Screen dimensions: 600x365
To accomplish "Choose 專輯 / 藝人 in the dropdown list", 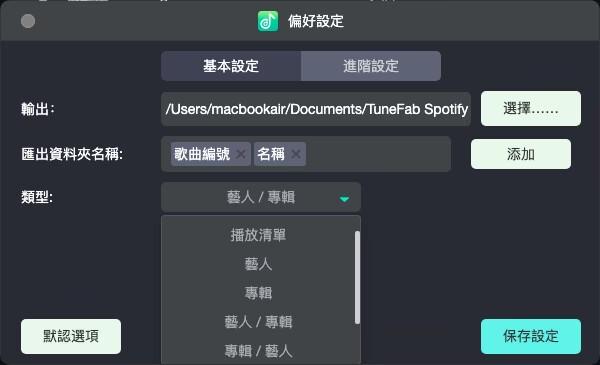I will tap(258, 351).
